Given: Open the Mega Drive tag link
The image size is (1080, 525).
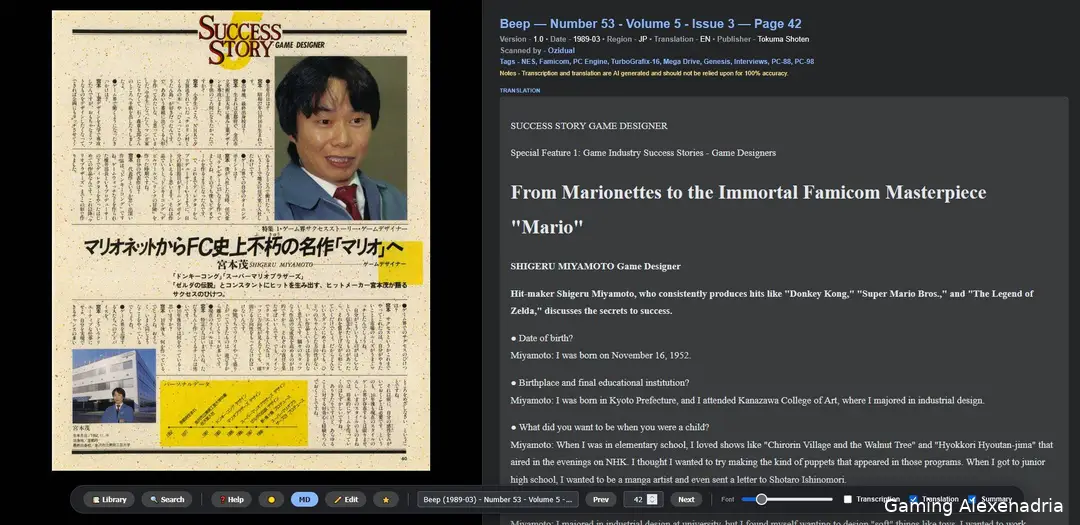Looking at the screenshot, I should 681,61.
